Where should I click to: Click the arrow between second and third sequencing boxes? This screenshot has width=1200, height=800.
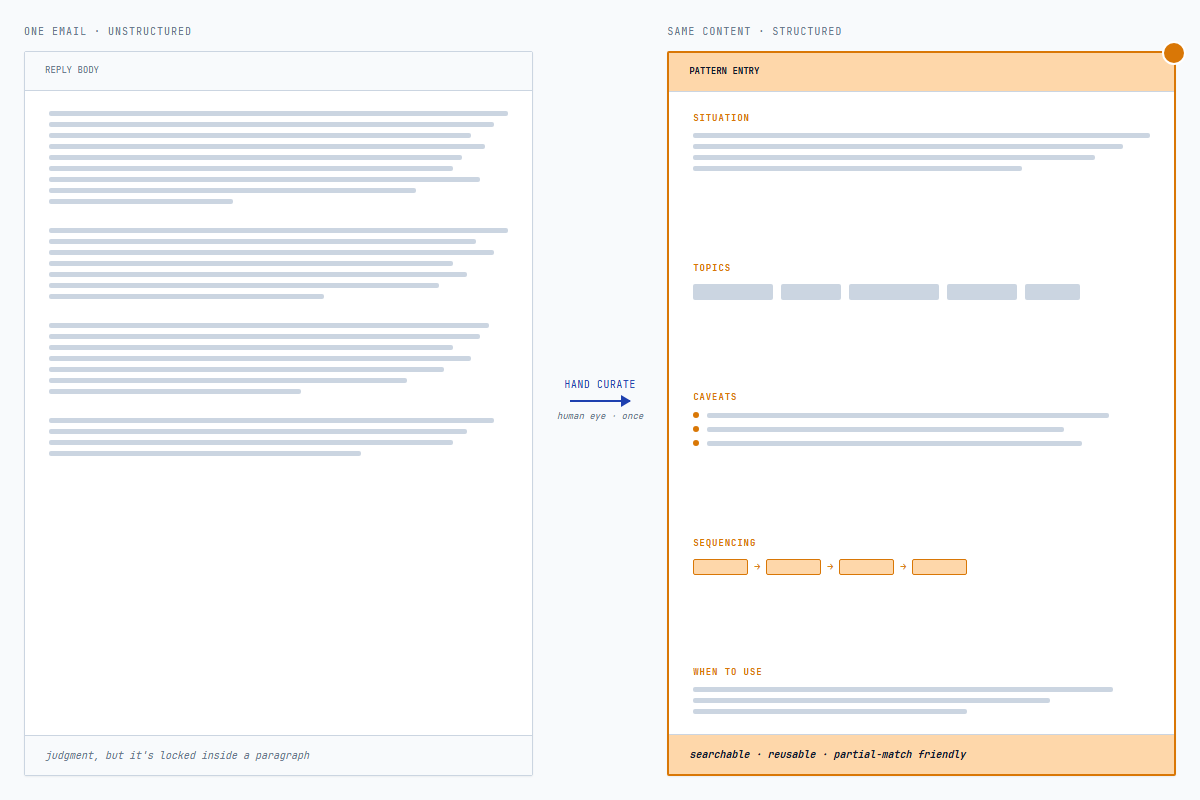pos(830,566)
